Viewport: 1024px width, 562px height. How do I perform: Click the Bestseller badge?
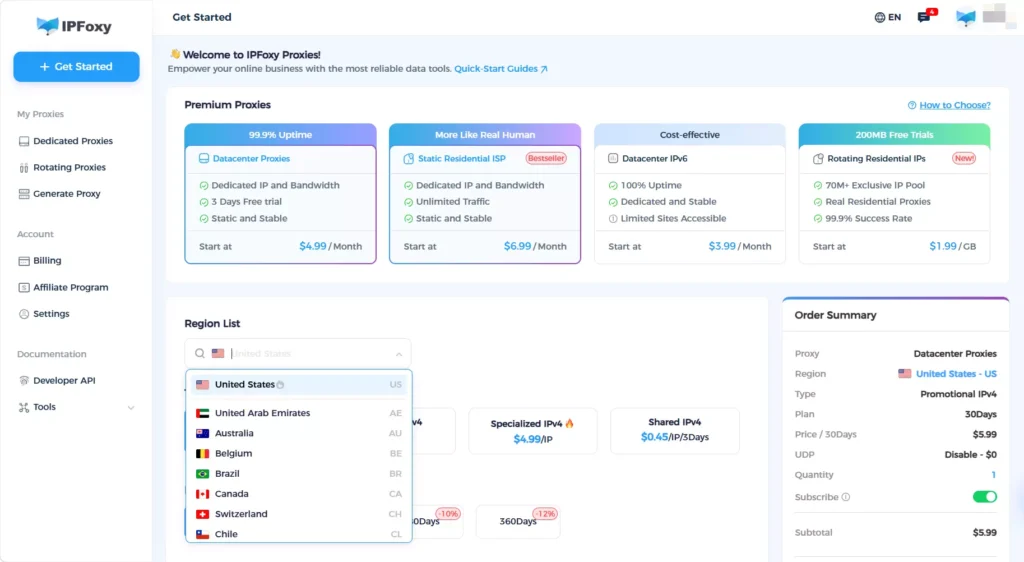tap(546, 159)
